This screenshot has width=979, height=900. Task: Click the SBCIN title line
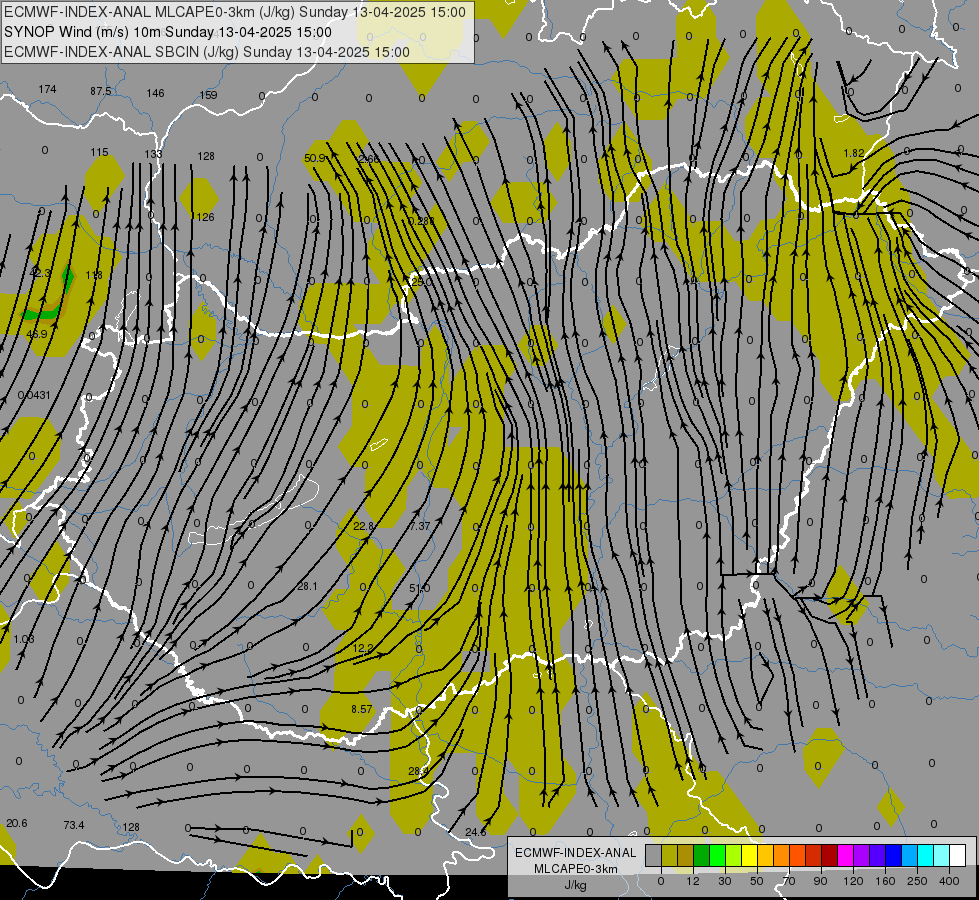tap(207, 52)
